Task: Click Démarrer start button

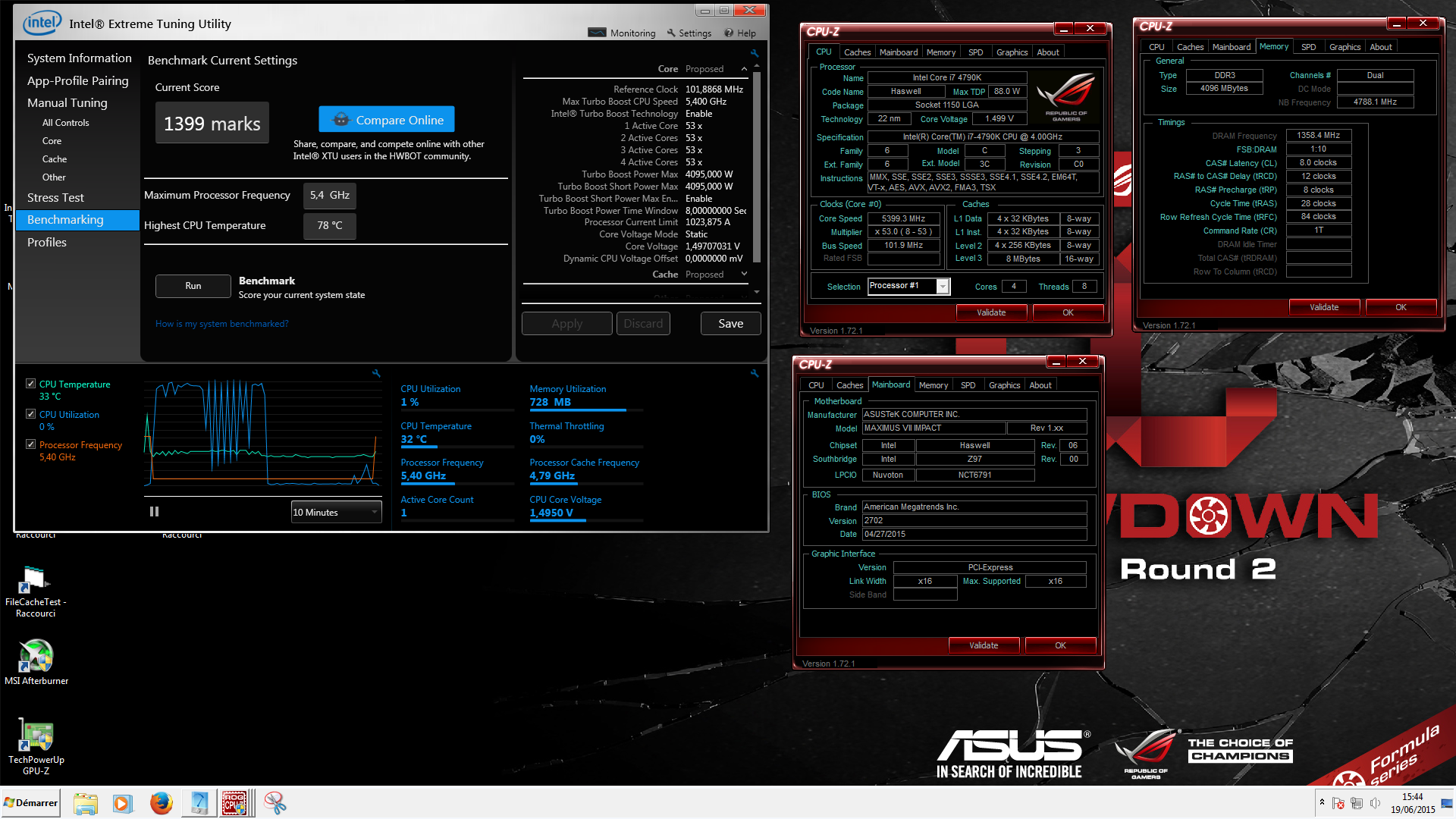Action: (30, 803)
